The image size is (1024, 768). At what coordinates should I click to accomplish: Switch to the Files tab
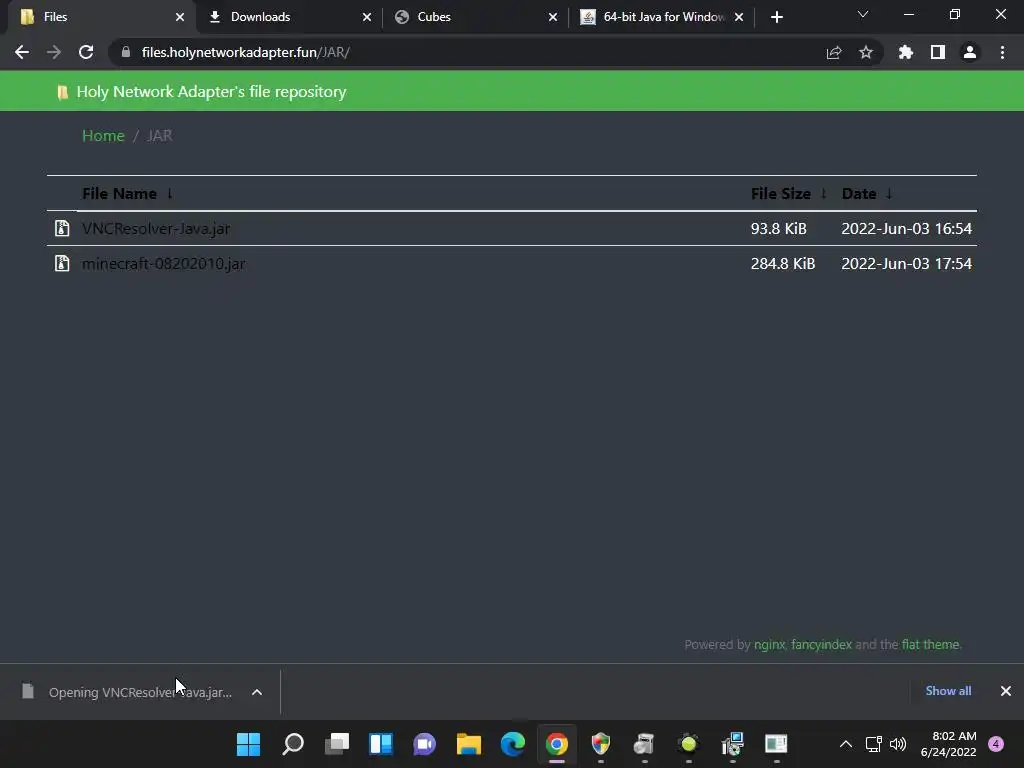[98, 17]
